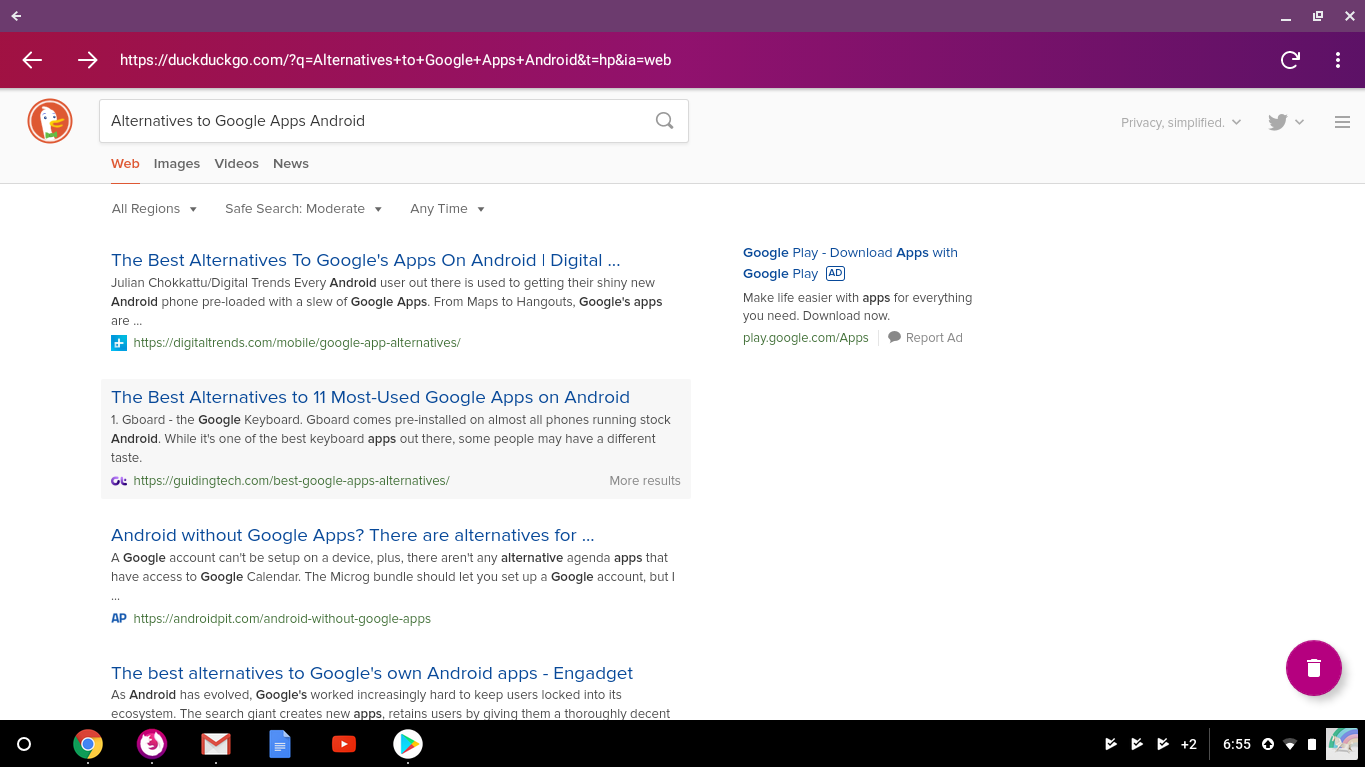Click the AndroidPIT AP favicon

coord(119,619)
